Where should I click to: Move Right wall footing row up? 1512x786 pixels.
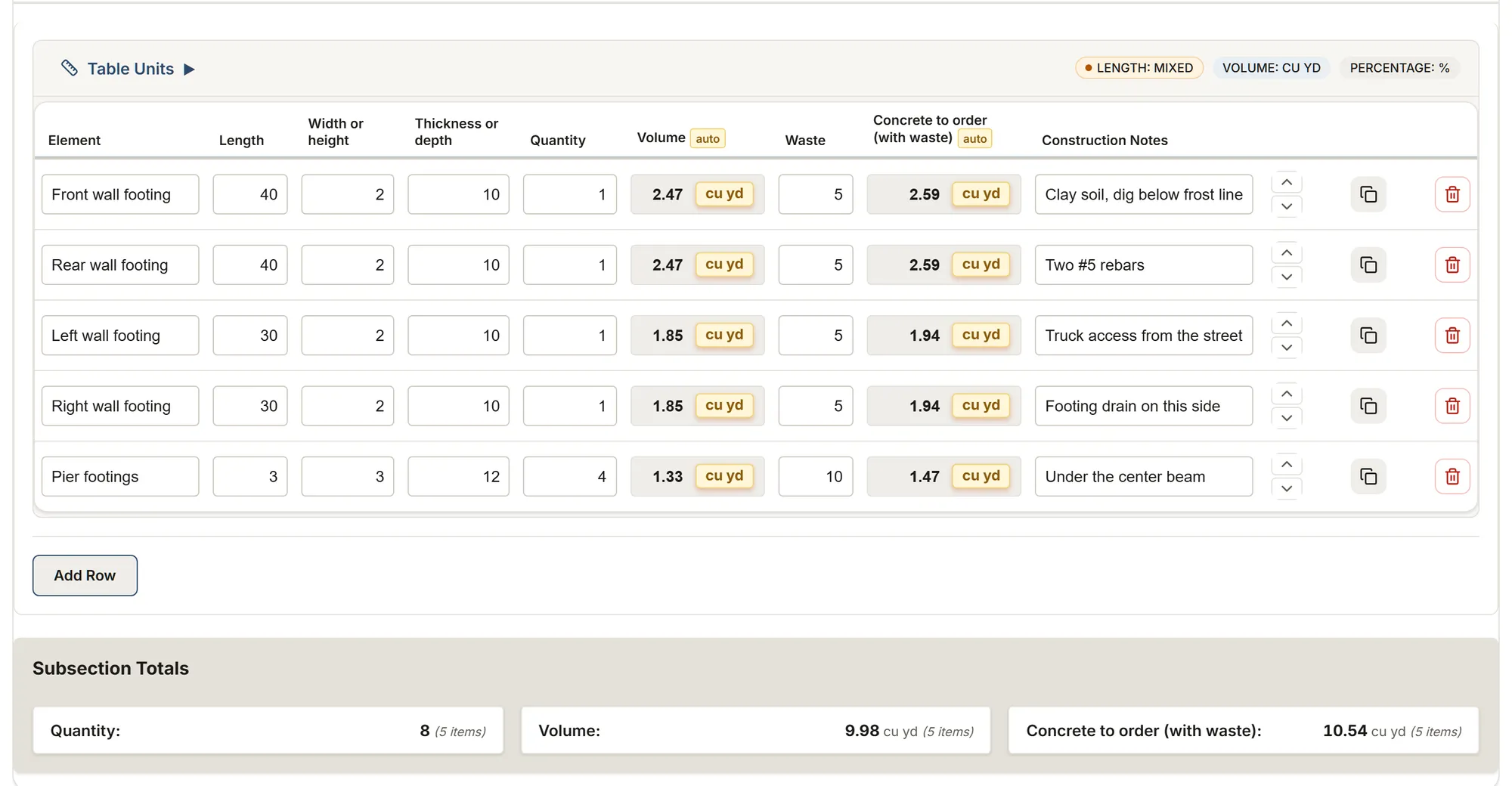pyautogui.click(x=1287, y=394)
